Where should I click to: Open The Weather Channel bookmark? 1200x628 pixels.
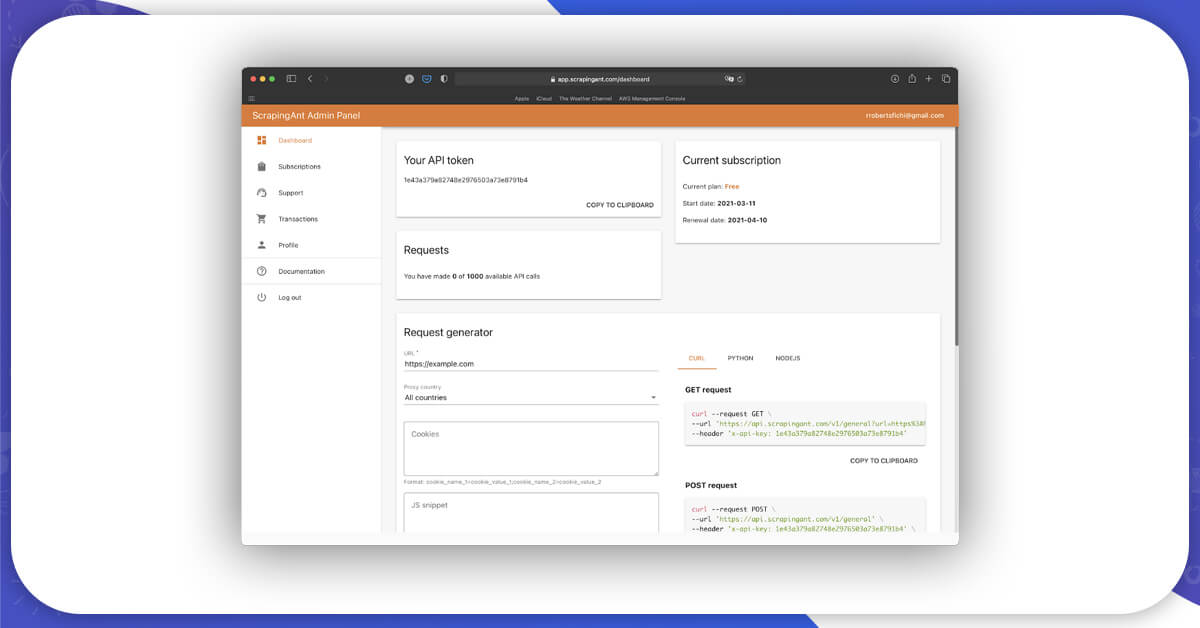pos(586,98)
